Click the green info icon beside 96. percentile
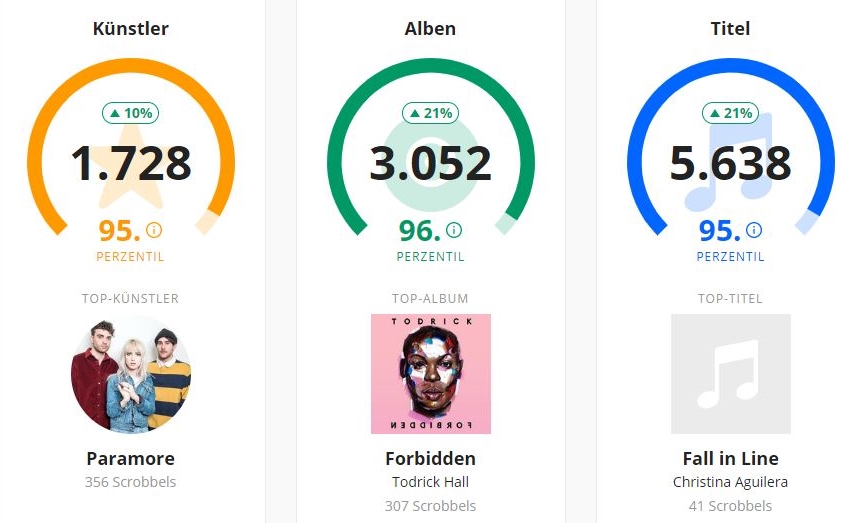 [454, 230]
